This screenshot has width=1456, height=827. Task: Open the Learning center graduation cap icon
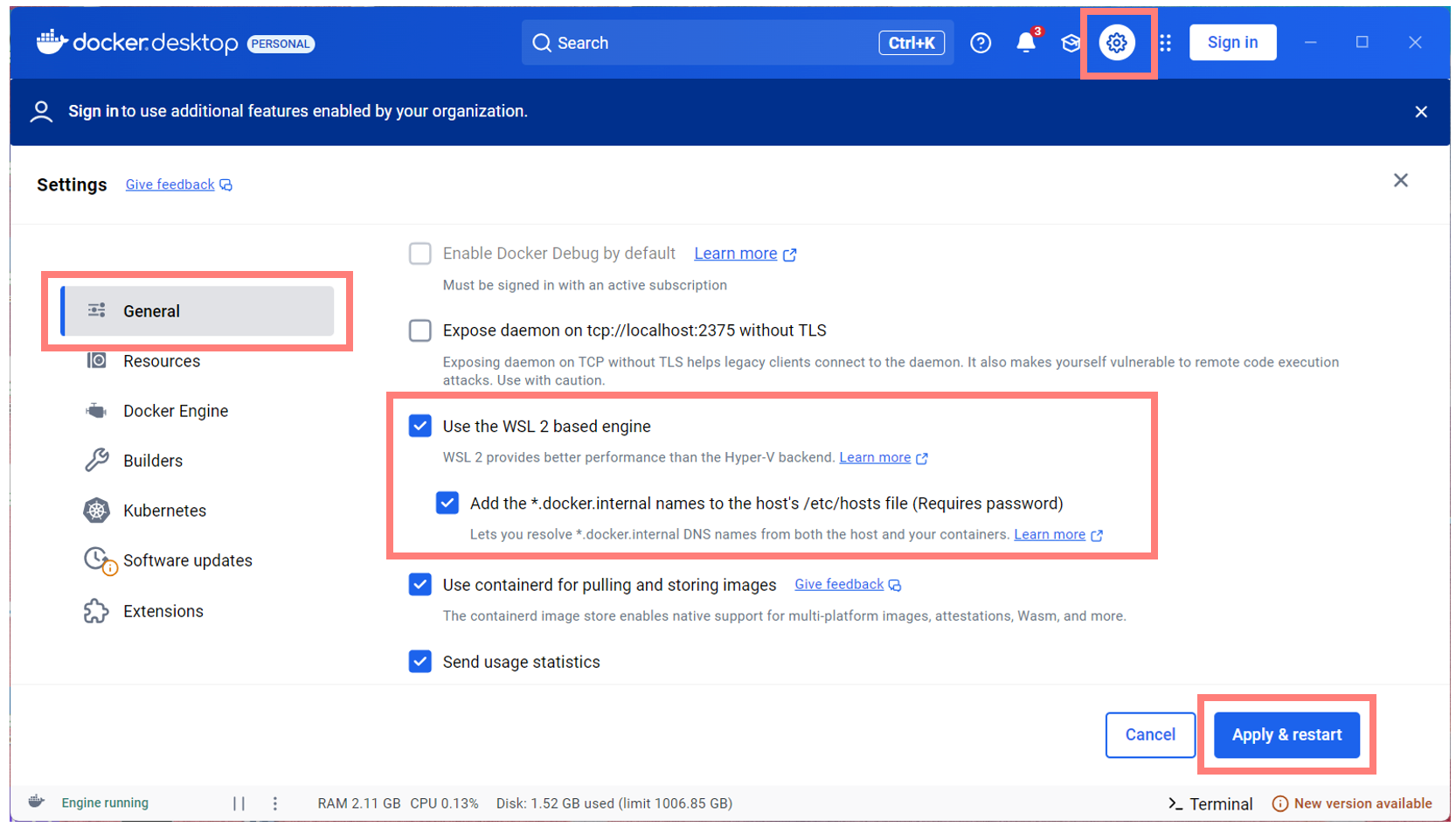(1071, 43)
